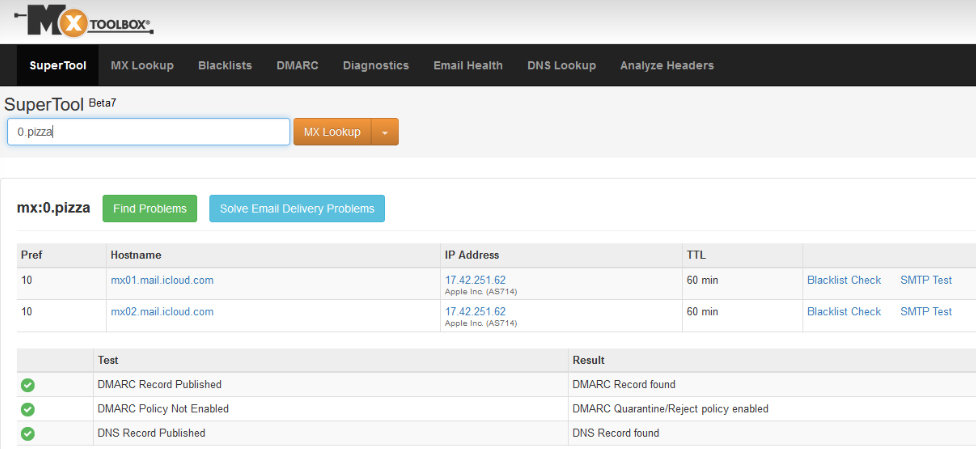Open the Analyze Headers tab
This screenshot has height=449, width=976.
(667, 65)
